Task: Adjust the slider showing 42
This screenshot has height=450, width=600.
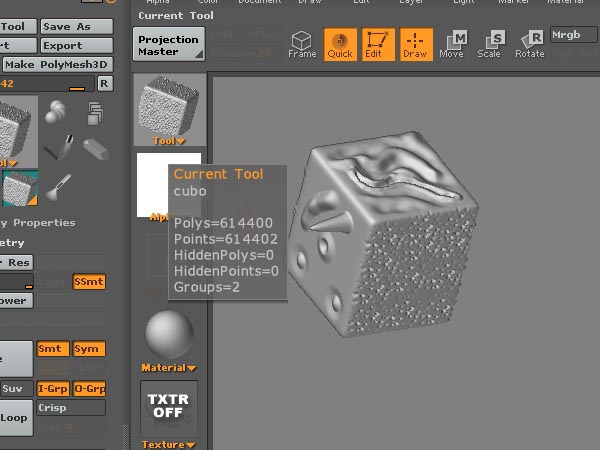Action: (x=46, y=83)
